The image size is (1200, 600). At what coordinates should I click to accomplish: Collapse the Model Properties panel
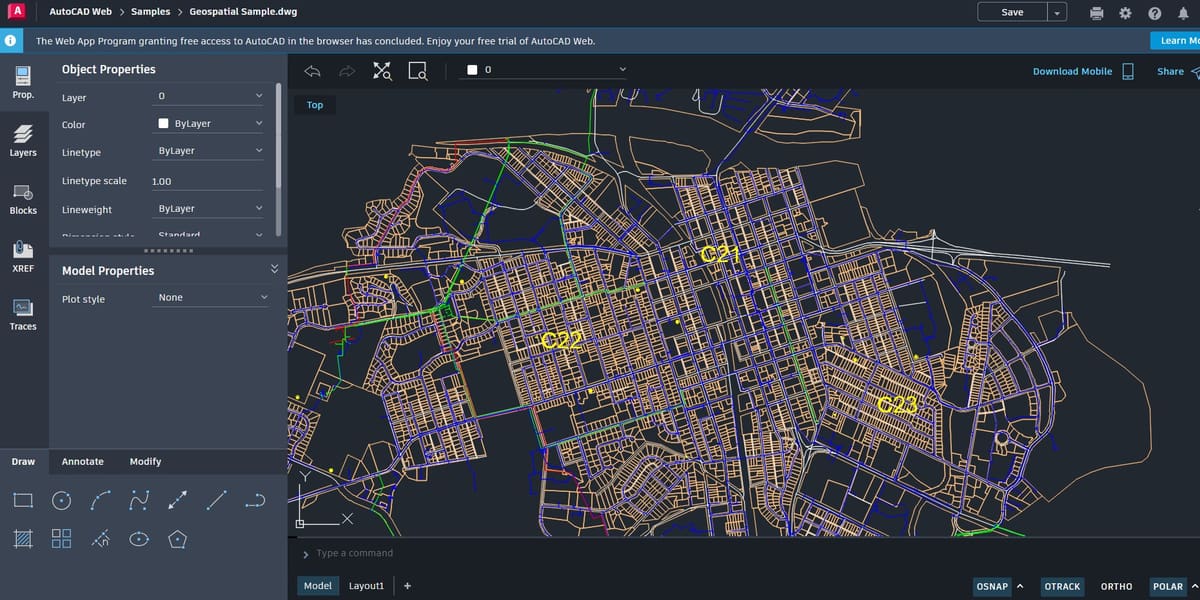pos(275,268)
